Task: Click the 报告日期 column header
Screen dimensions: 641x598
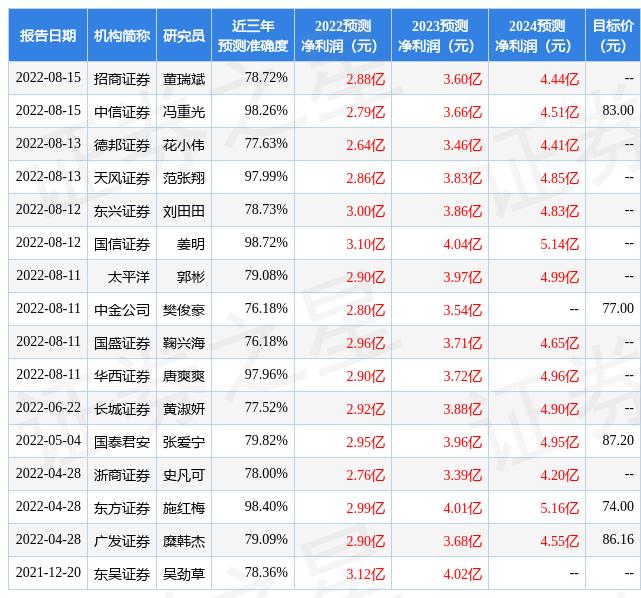Action: [48, 36]
